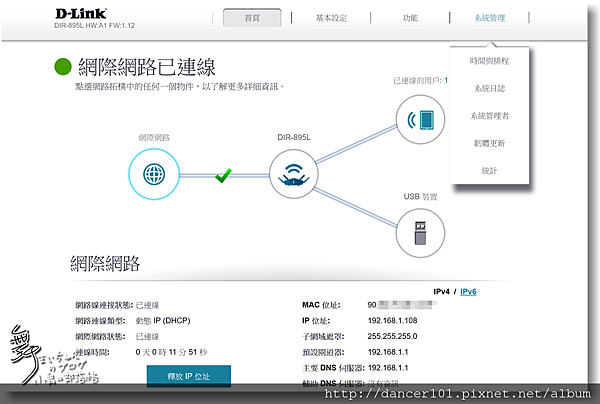Viewport: 600px width, 404px height.
Task: Open the USB device icon
Action: [x=420, y=233]
